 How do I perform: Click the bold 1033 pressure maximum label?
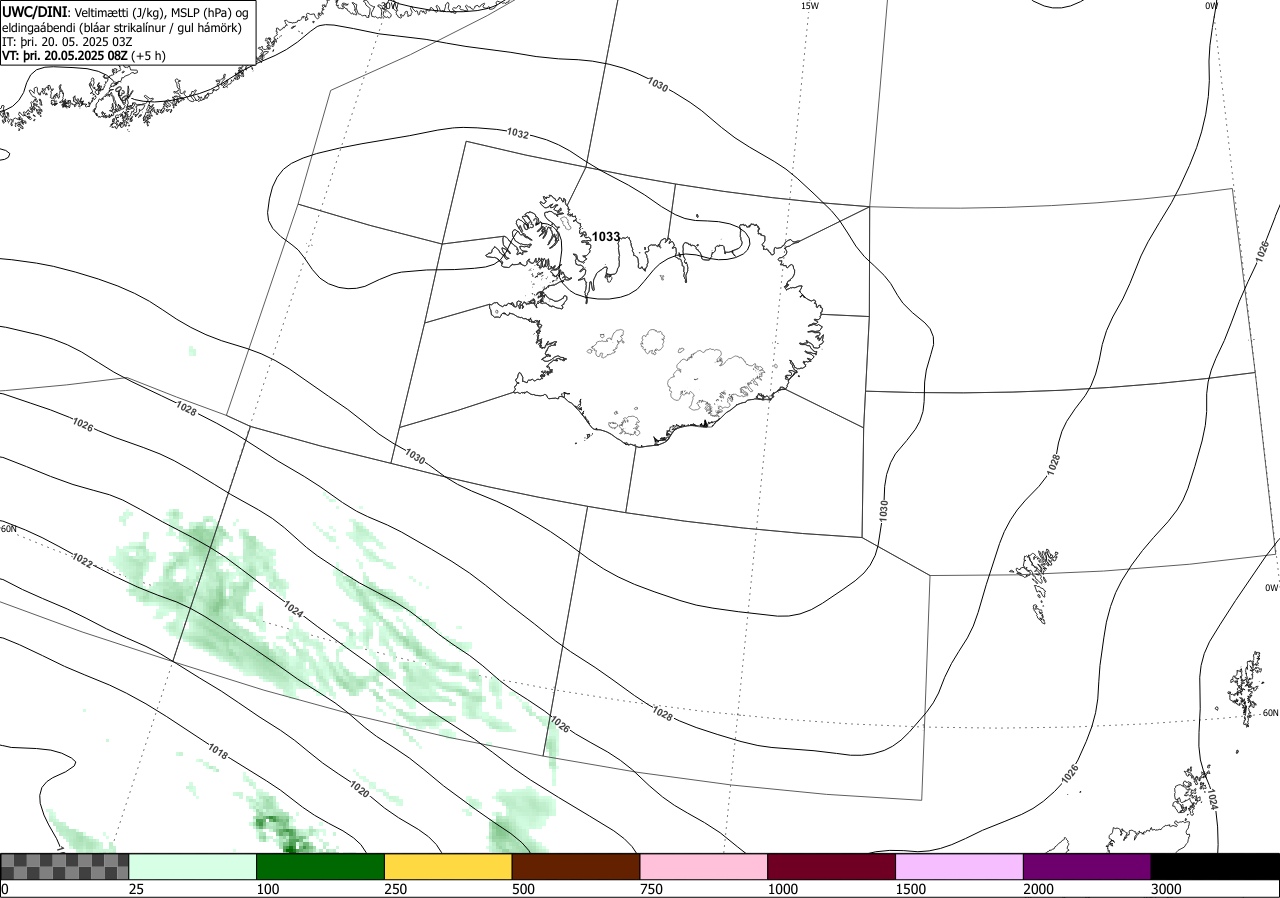(x=606, y=237)
